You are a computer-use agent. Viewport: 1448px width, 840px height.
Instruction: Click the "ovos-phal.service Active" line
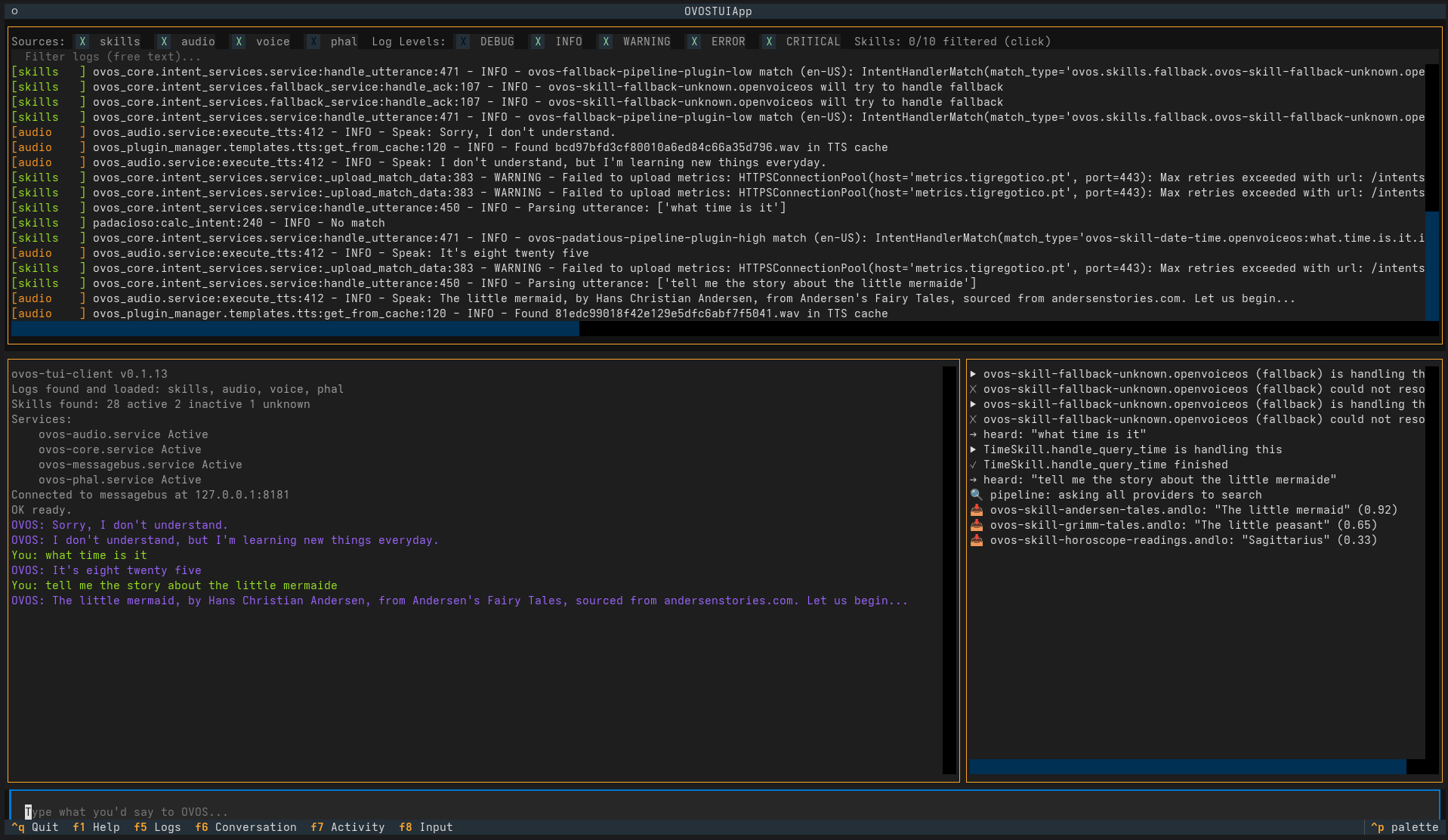click(120, 480)
